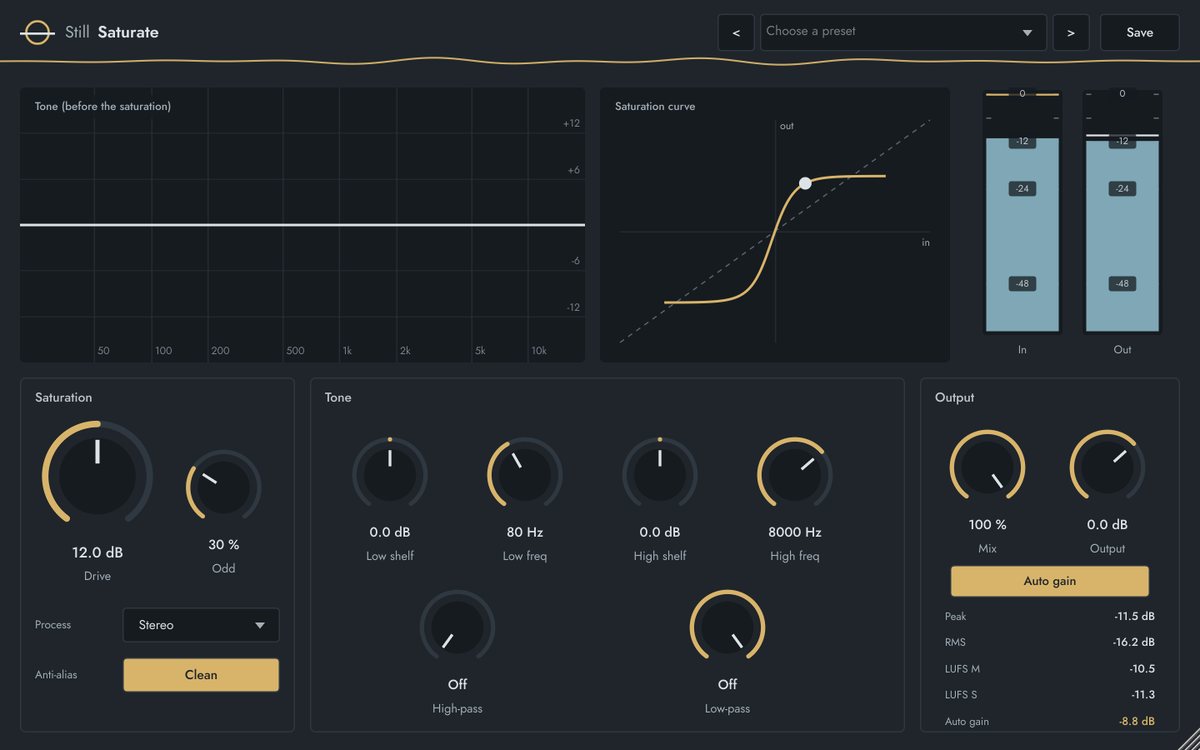Click the +12 gain label in graph

click(x=571, y=124)
